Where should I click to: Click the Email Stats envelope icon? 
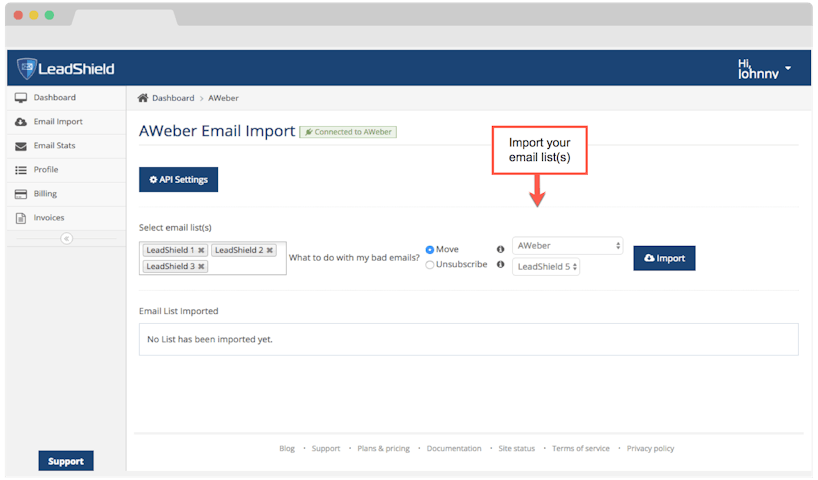pyautogui.click(x=20, y=146)
